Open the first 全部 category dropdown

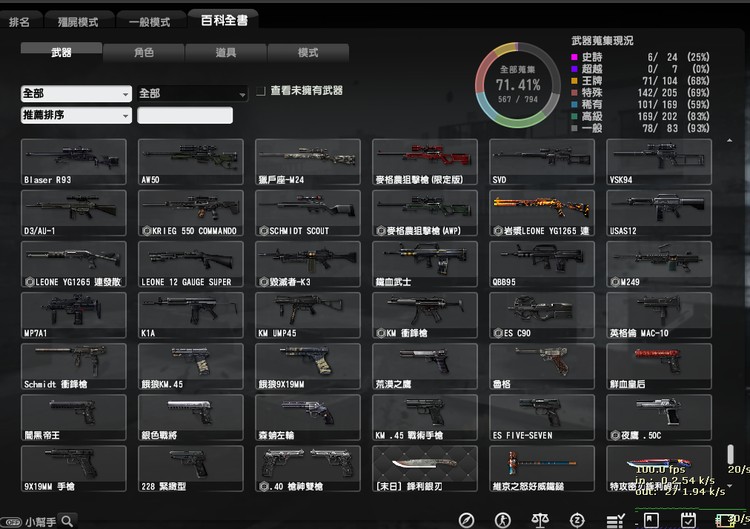[x=76, y=93]
